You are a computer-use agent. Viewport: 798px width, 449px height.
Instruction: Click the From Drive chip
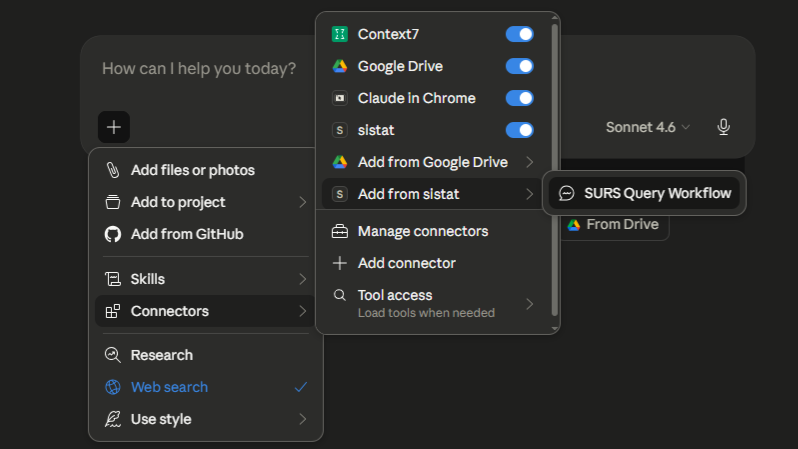(x=615, y=224)
